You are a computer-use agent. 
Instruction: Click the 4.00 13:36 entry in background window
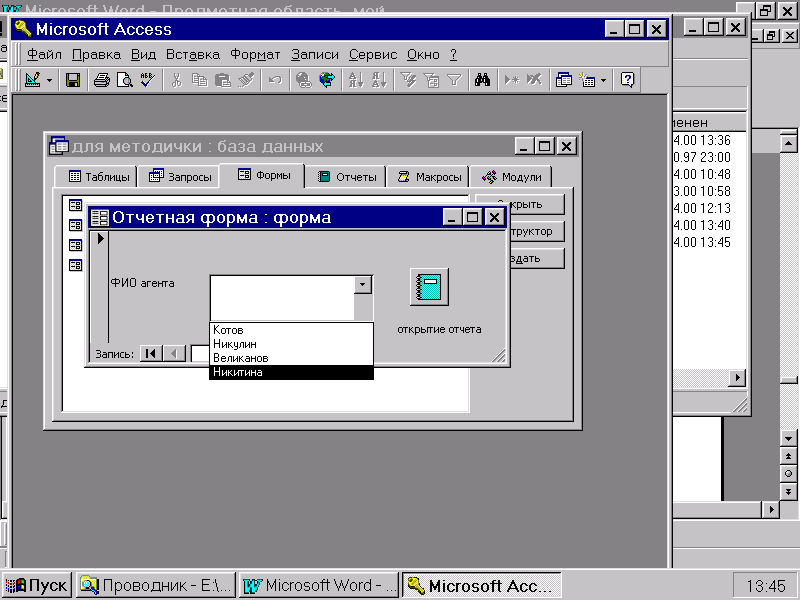(702, 140)
